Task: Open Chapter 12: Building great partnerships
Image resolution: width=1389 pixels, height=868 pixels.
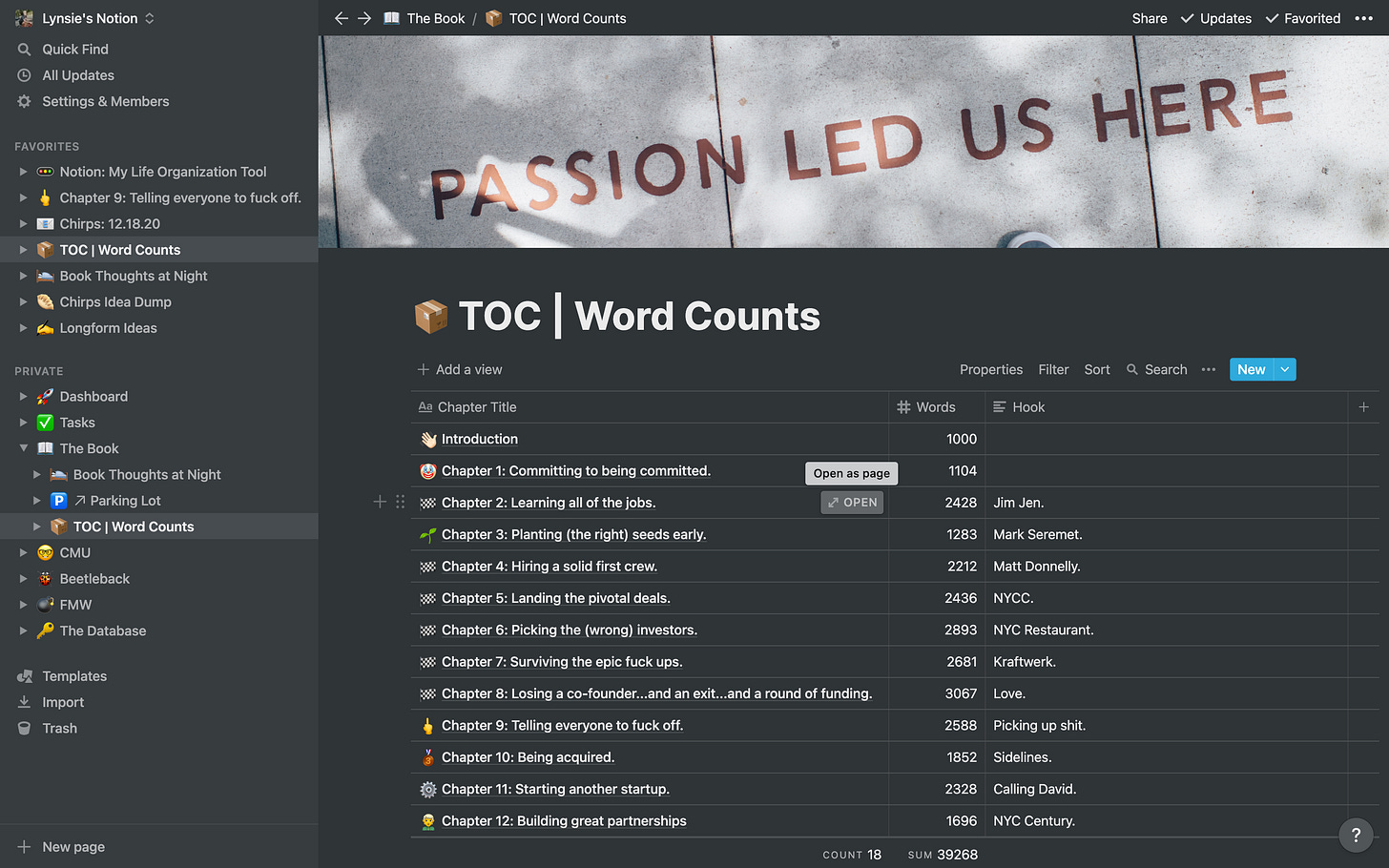Action: [564, 821]
